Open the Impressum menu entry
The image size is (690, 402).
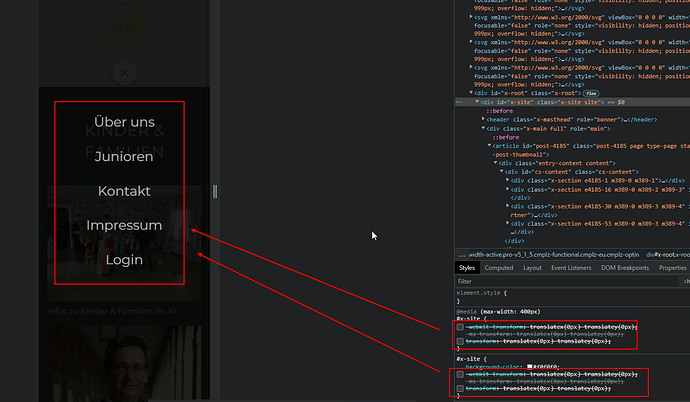(124, 225)
